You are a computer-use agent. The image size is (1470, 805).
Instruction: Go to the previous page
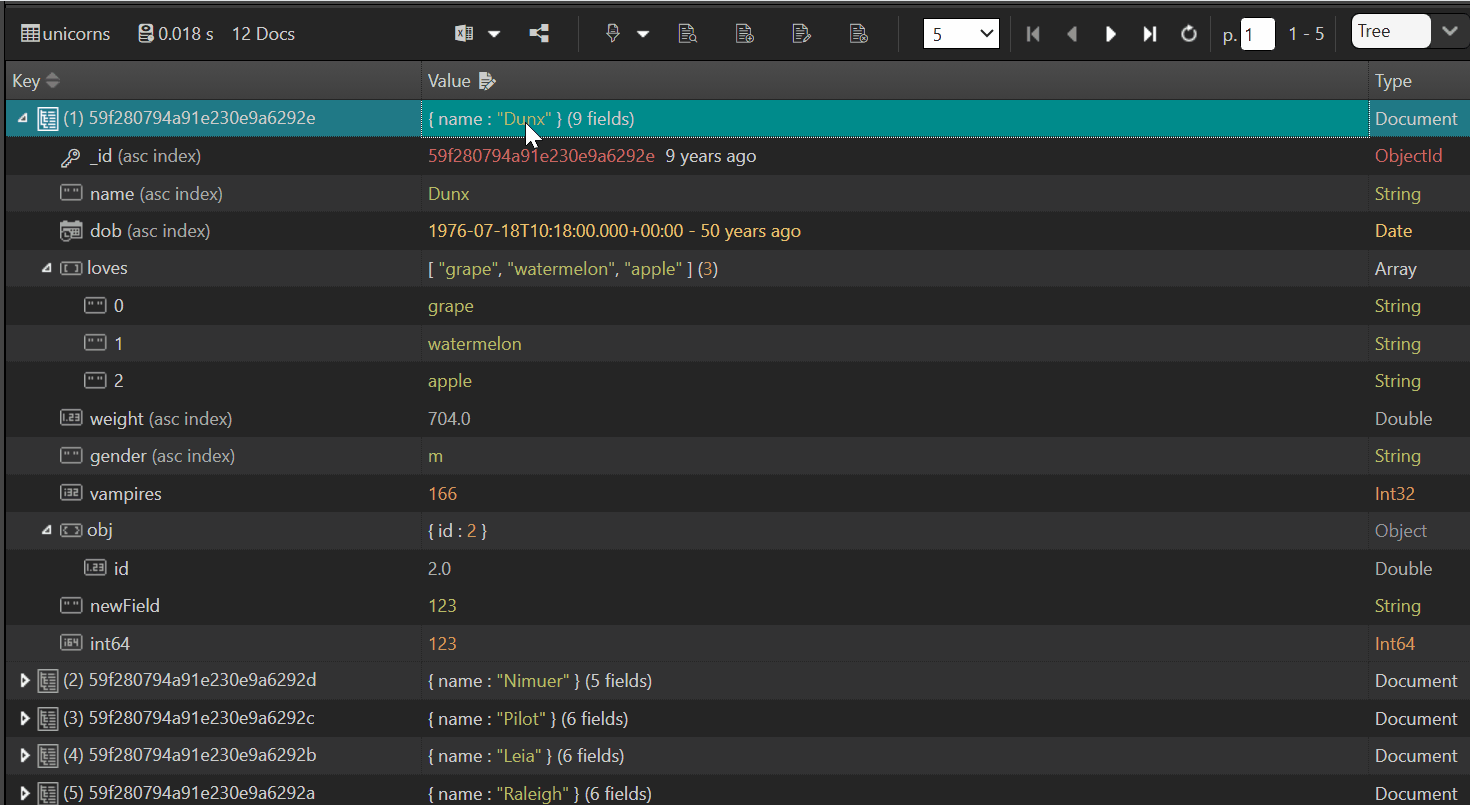pyautogui.click(x=1072, y=34)
